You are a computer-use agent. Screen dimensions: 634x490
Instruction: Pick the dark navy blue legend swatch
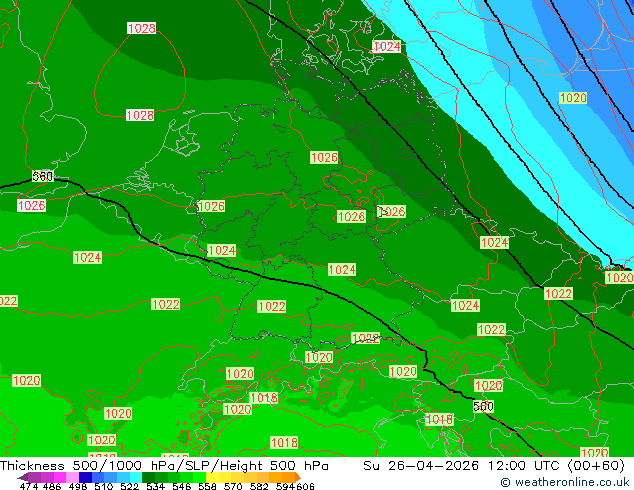point(85,477)
